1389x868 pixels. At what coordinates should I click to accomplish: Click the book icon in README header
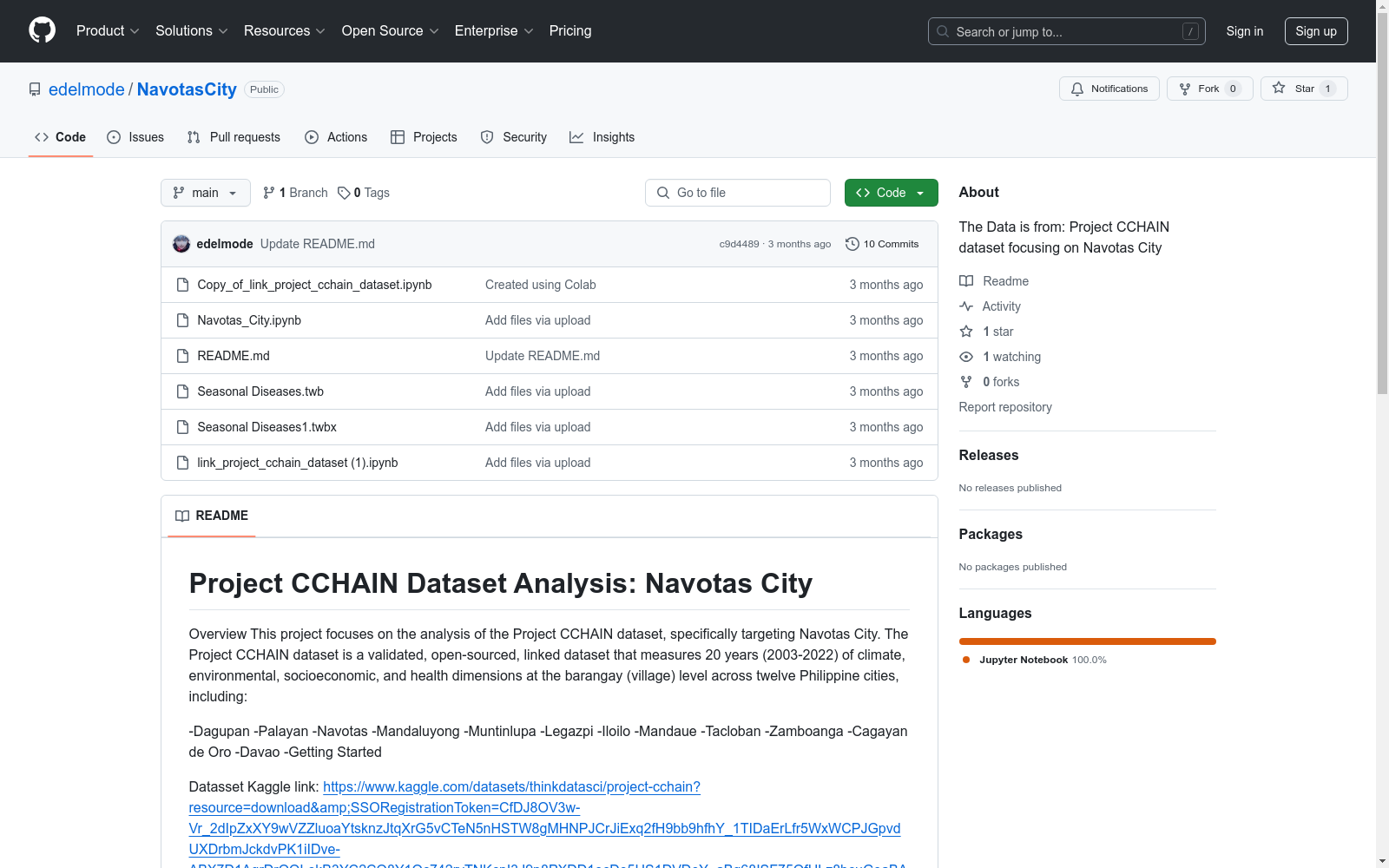(182, 516)
